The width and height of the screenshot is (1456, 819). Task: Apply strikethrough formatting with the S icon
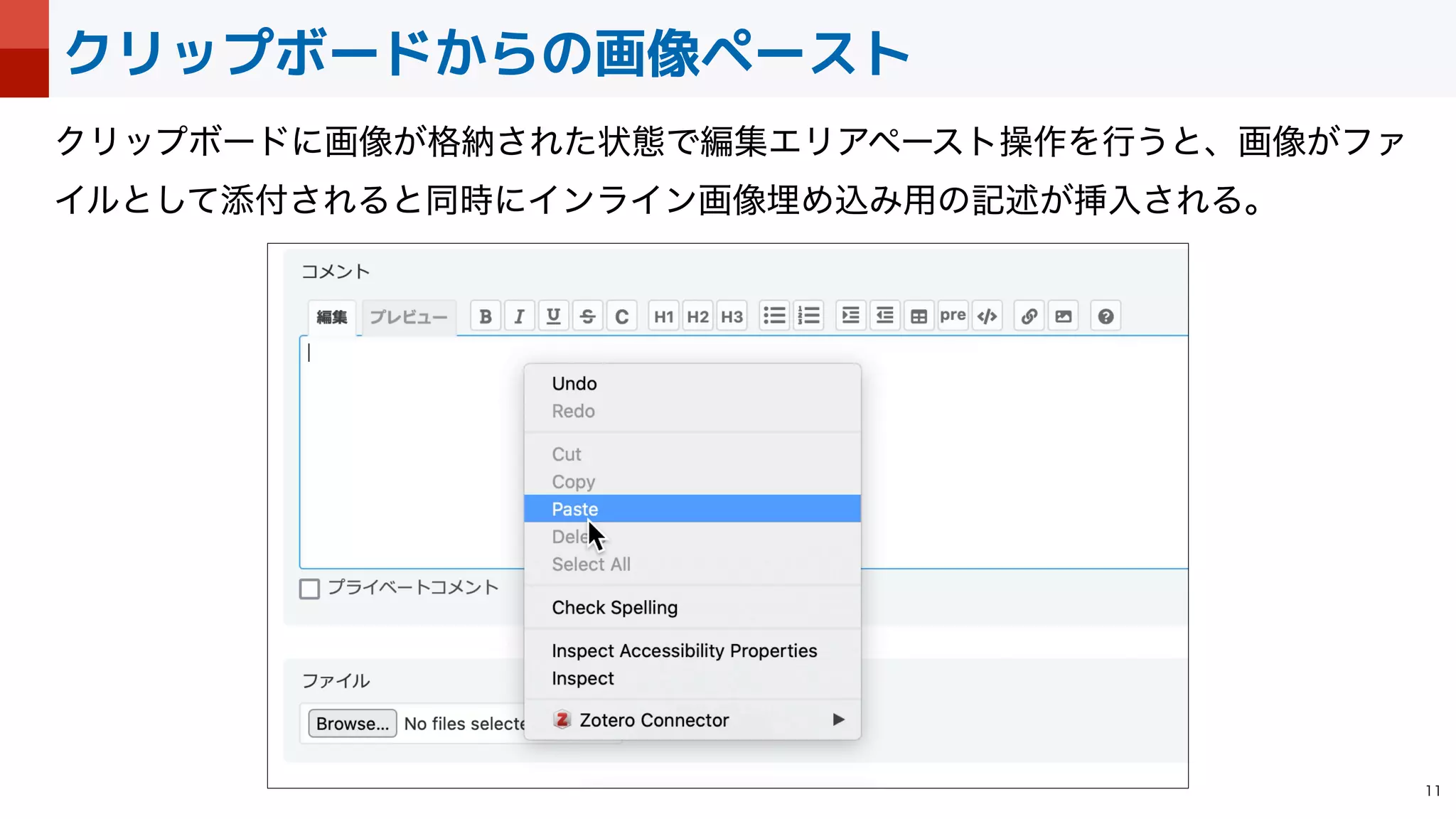point(588,316)
